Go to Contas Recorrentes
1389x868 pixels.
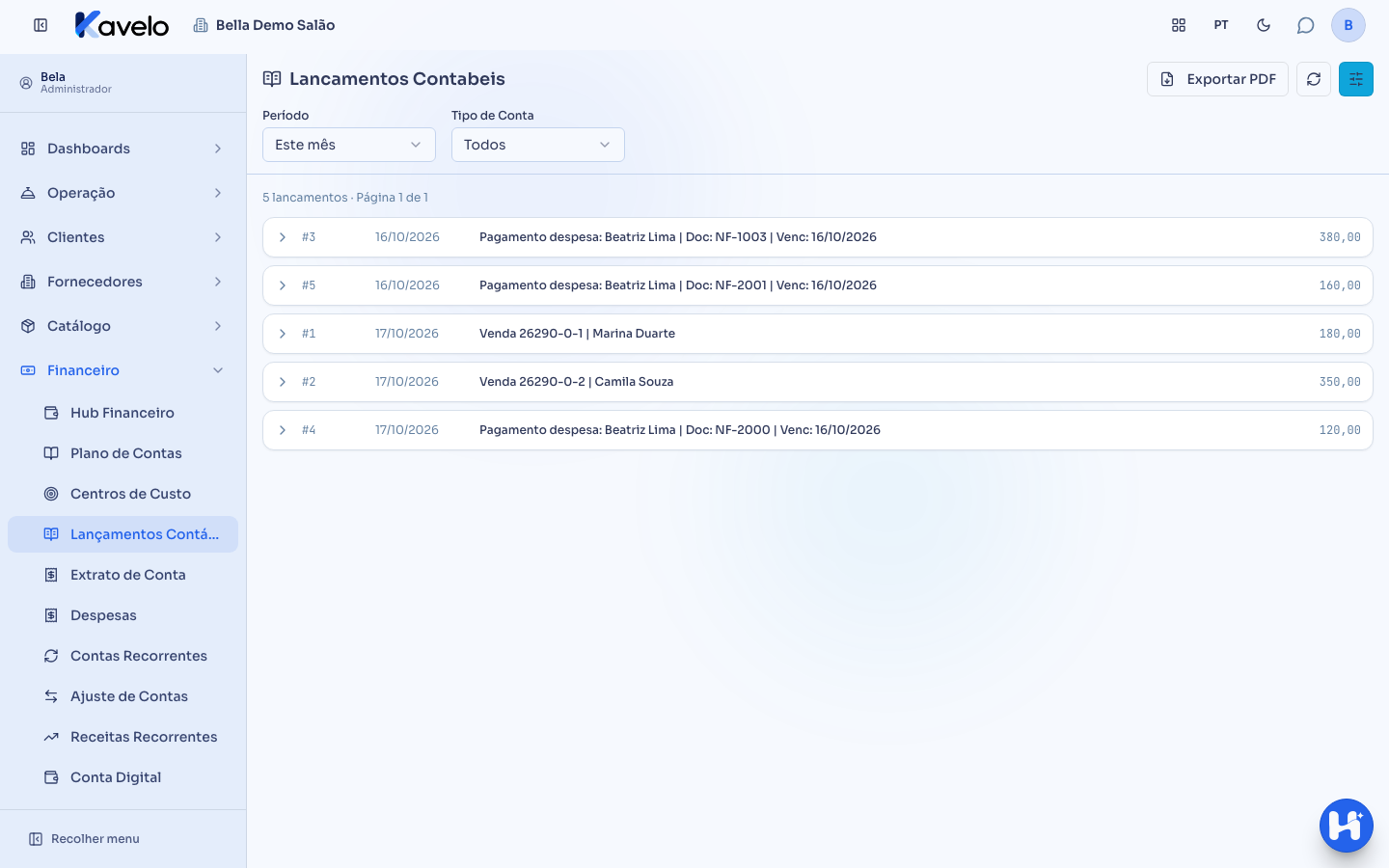[x=123, y=656]
